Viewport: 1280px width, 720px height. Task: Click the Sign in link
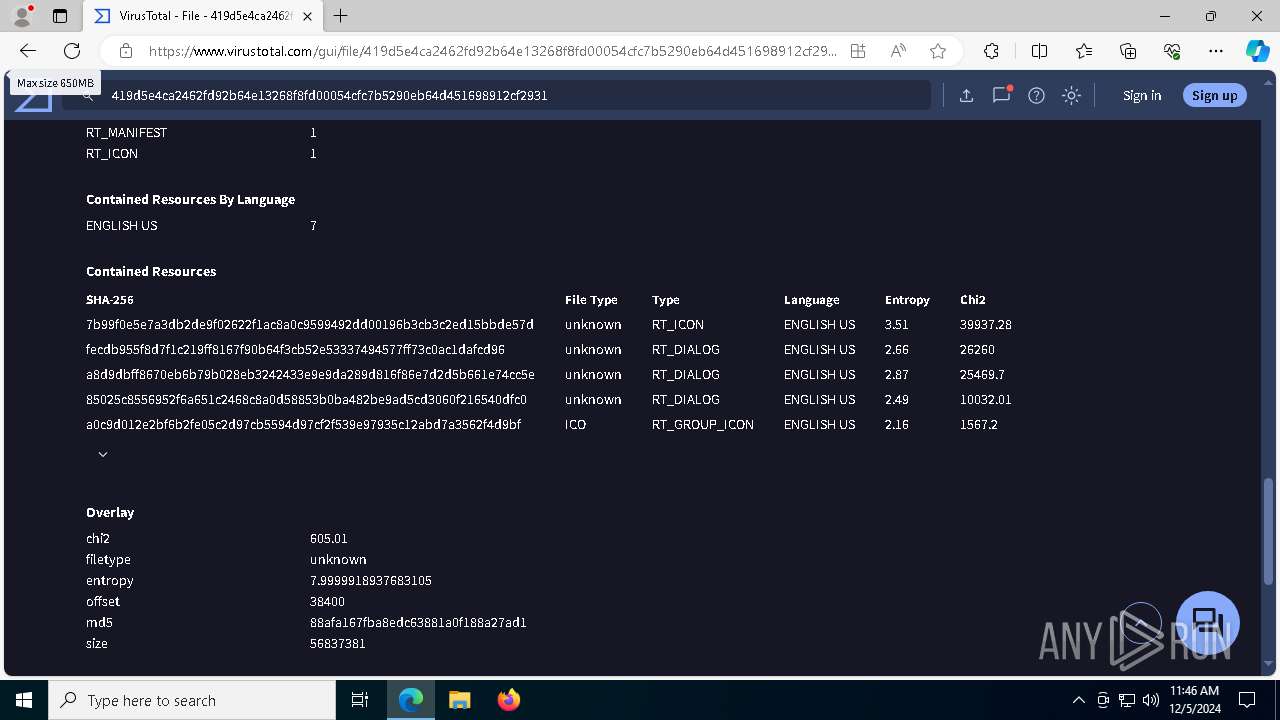pos(1142,95)
